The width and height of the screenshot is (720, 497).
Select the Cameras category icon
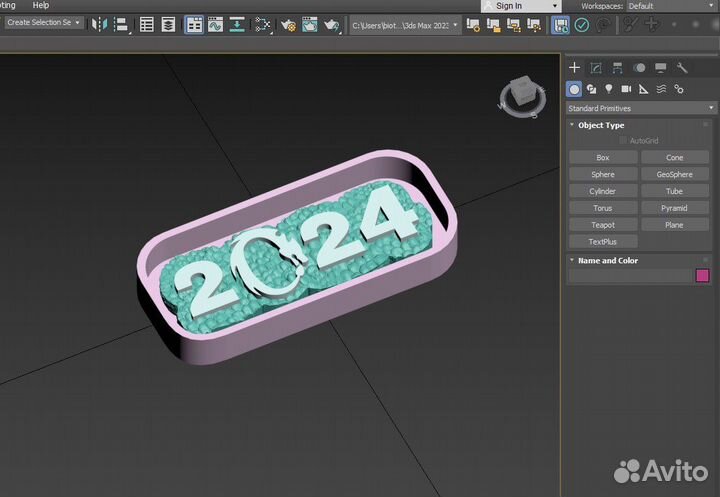point(625,89)
